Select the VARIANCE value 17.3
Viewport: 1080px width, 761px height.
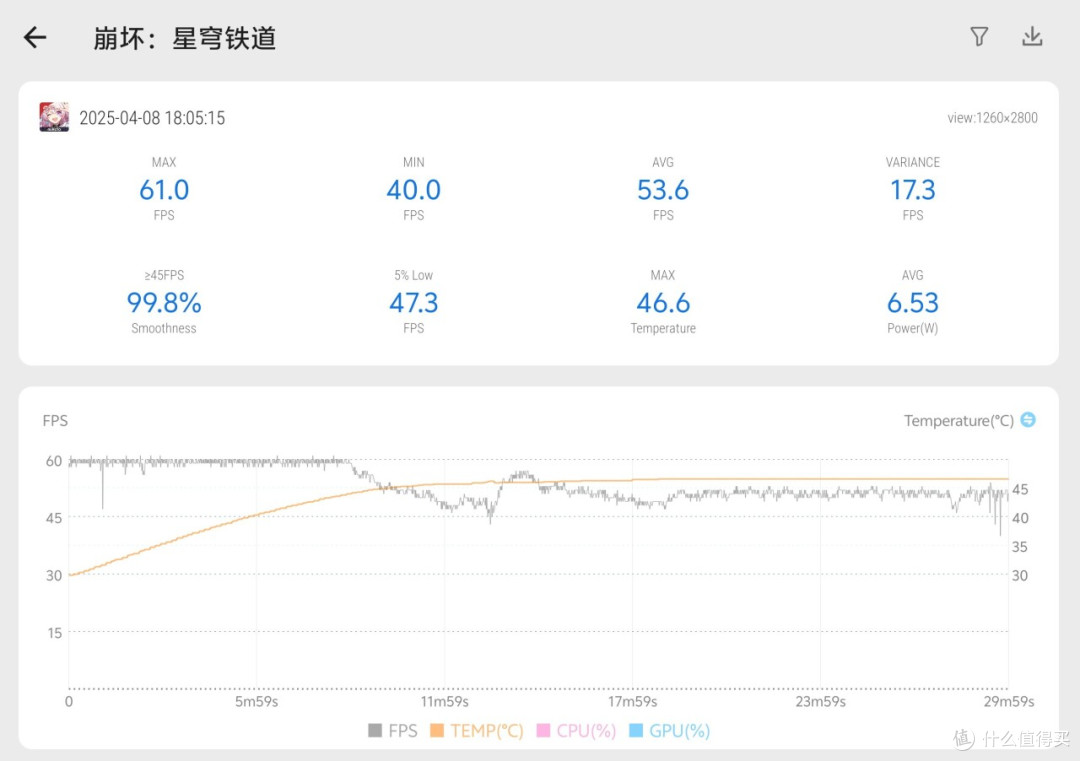[x=913, y=189]
